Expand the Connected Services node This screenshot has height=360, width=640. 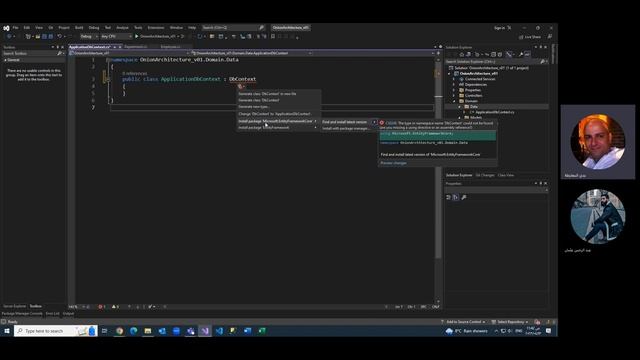click(454, 79)
